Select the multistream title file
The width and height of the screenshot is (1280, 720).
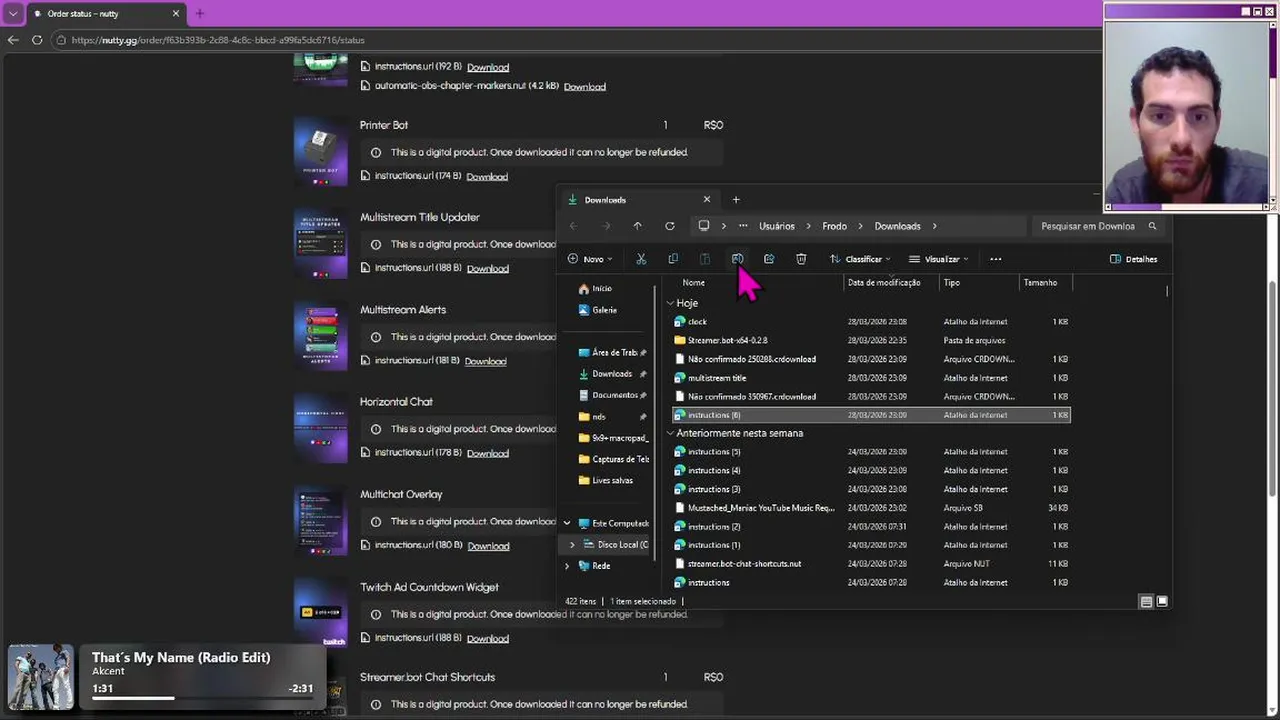[x=717, y=378]
